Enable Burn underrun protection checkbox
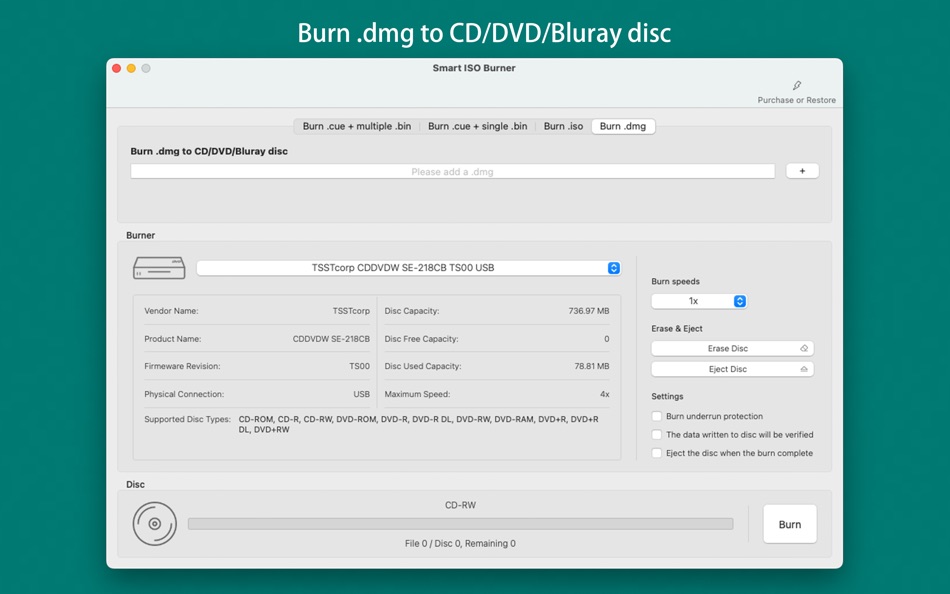The width and height of the screenshot is (950, 594). click(656, 416)
